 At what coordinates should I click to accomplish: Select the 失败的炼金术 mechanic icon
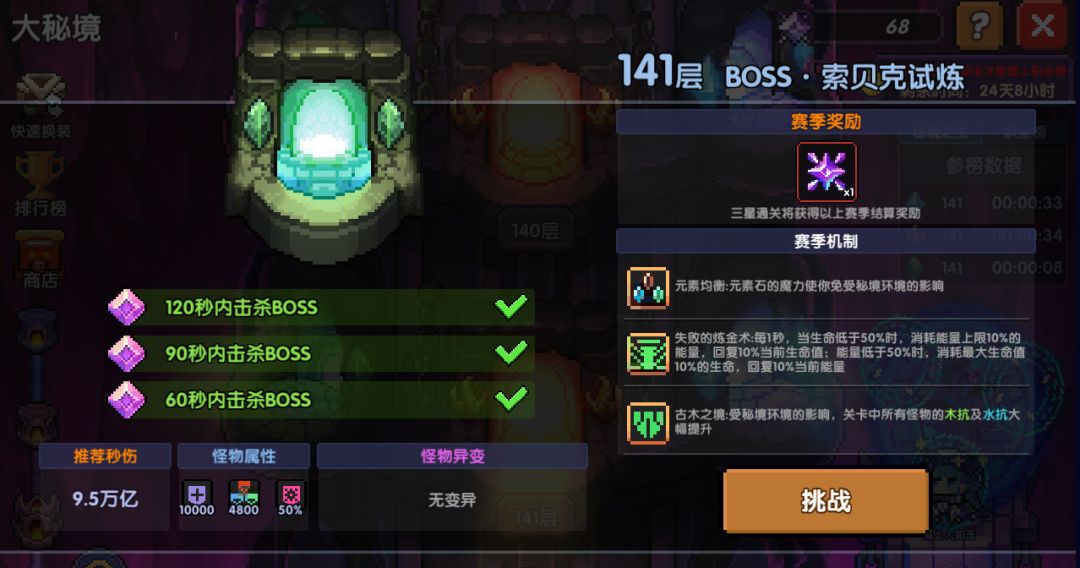click(x=647, y=353)
